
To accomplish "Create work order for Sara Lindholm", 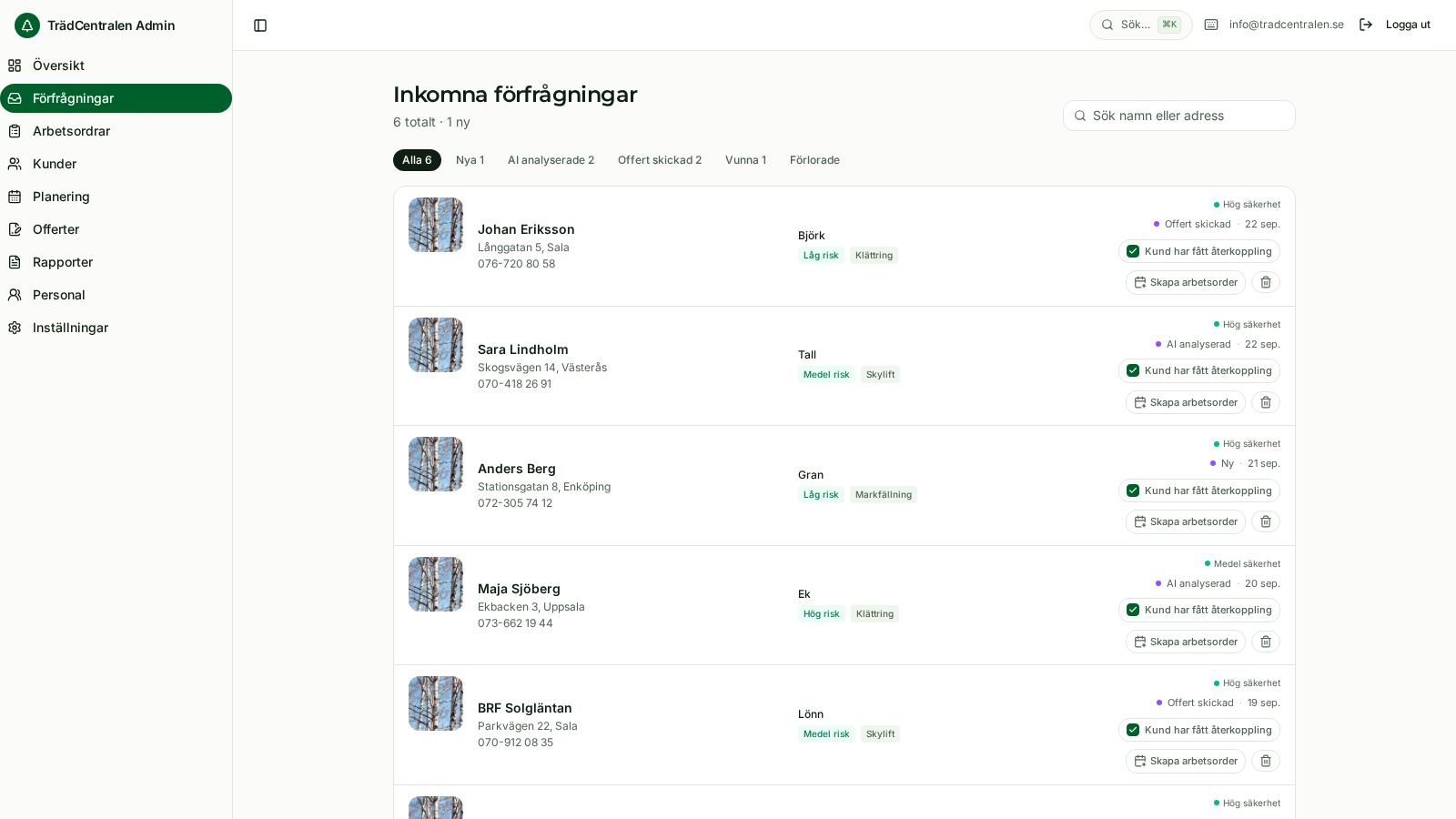I will point(1186,402).
